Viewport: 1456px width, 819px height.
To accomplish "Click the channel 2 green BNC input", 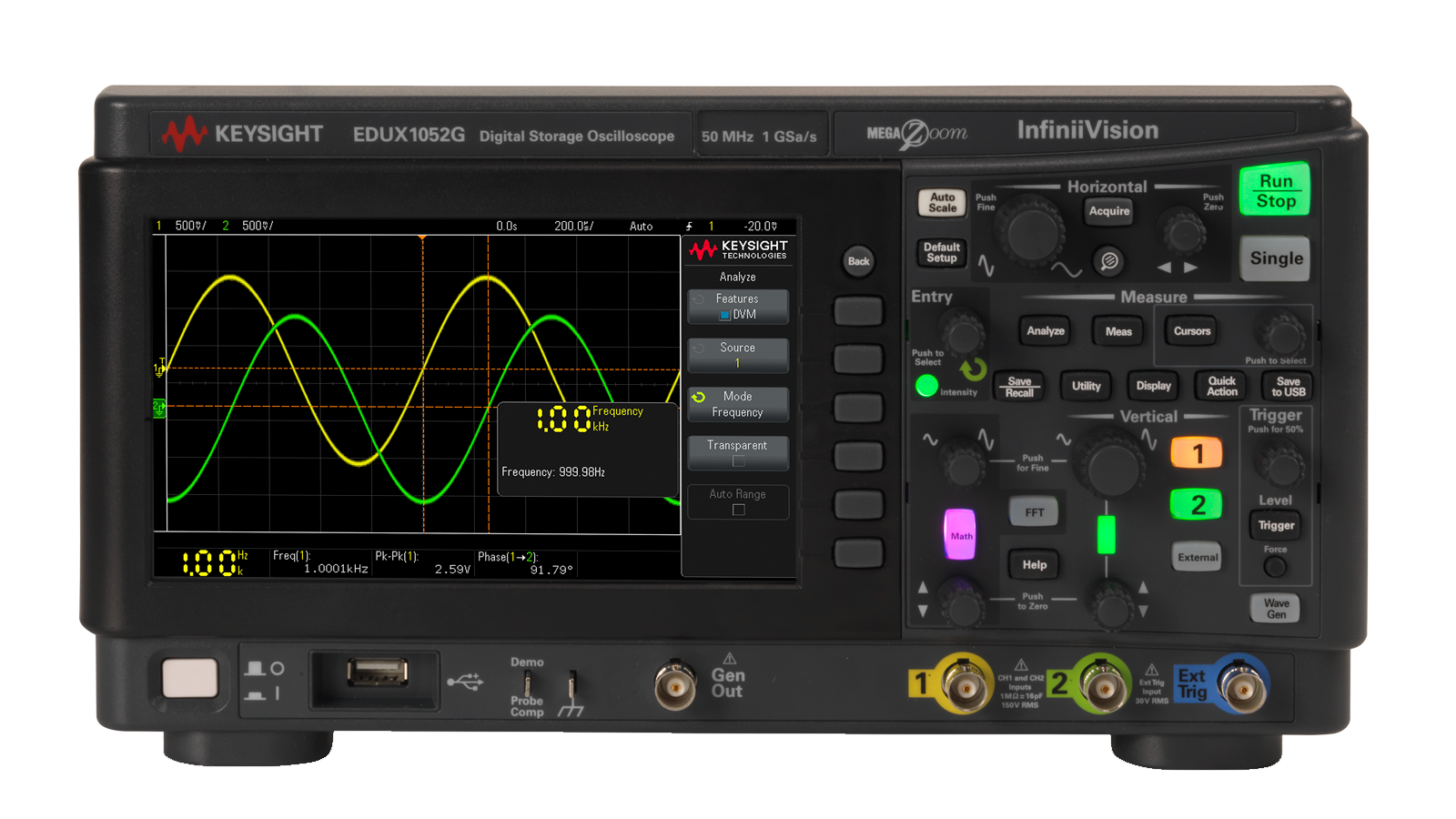I will pos(1103,684).
